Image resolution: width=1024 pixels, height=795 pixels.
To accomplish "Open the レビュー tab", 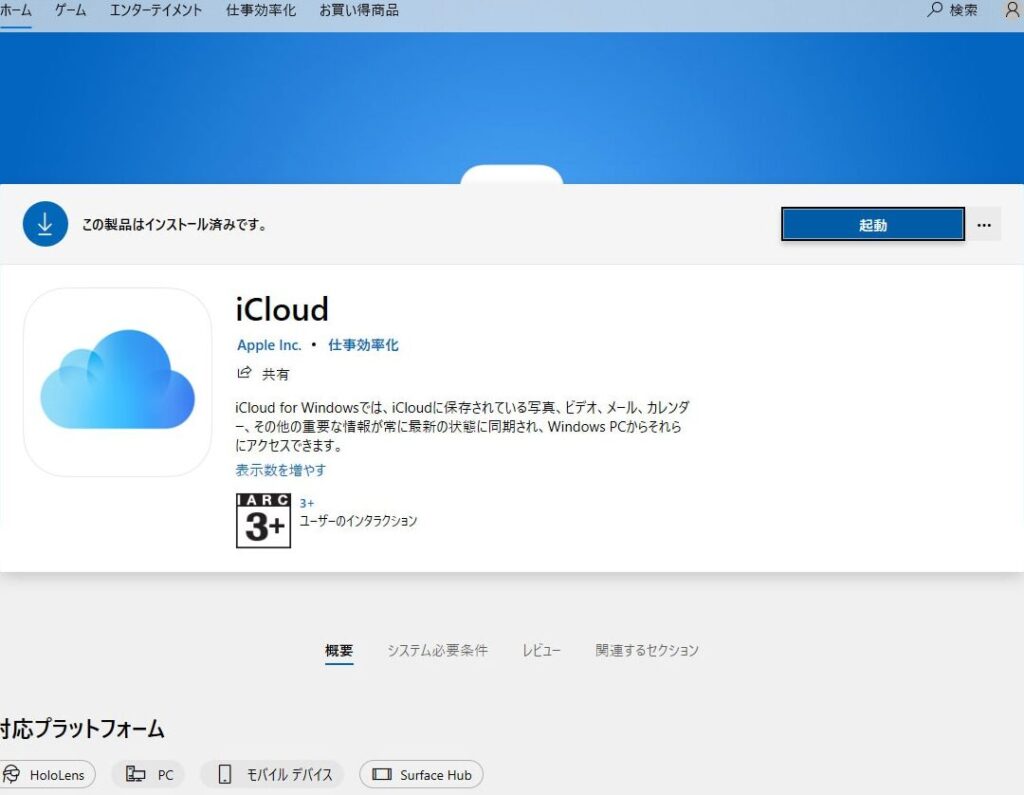I will 541,651.
